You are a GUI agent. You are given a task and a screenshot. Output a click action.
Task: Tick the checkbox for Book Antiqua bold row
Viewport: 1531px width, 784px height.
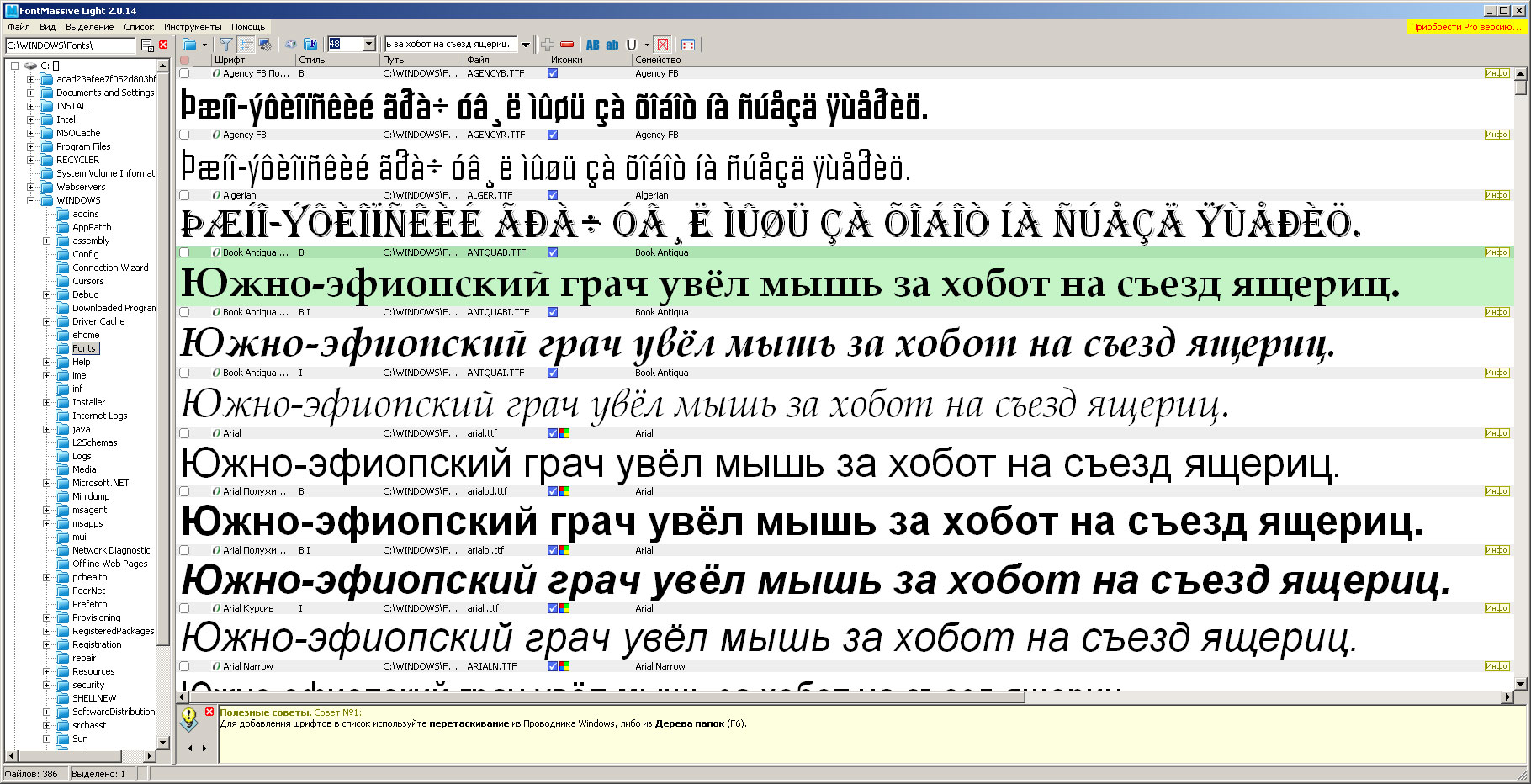pos(184,252)
